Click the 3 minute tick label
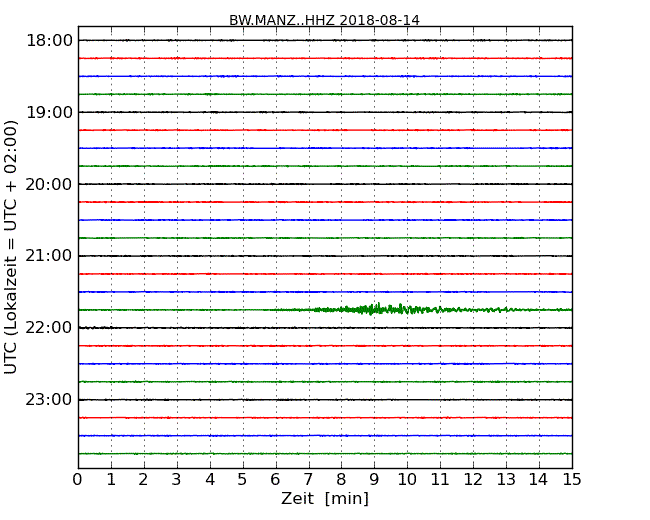Screen dimensions: 650x520 (x=177, y=480)
